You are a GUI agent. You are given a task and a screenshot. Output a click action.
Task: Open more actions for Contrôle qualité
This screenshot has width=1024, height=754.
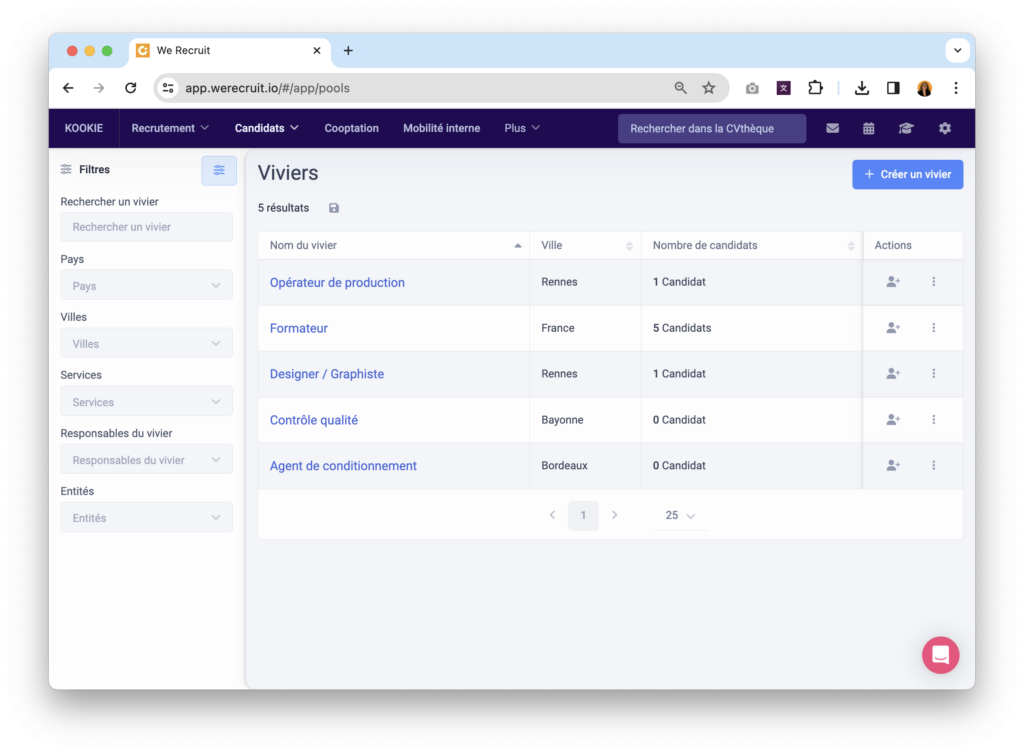[x=933, y=420]
